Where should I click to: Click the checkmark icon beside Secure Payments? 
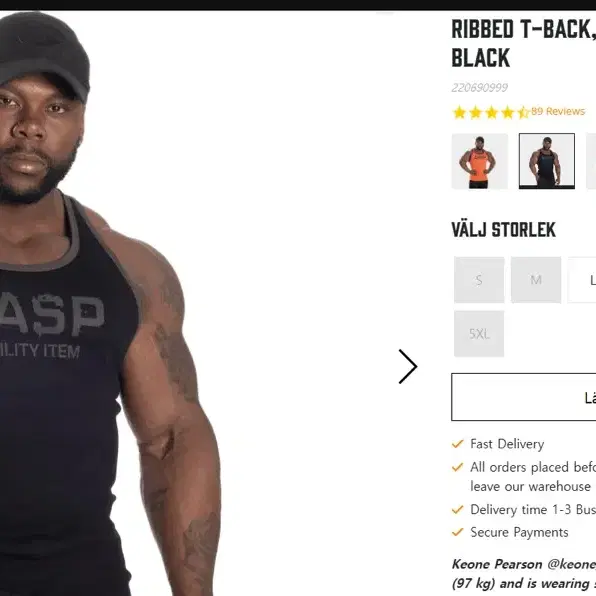click(x=458, y=532)
